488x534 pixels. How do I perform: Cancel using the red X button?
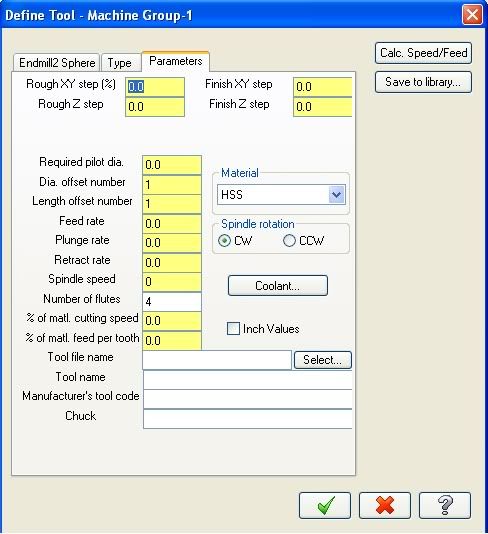385,505
